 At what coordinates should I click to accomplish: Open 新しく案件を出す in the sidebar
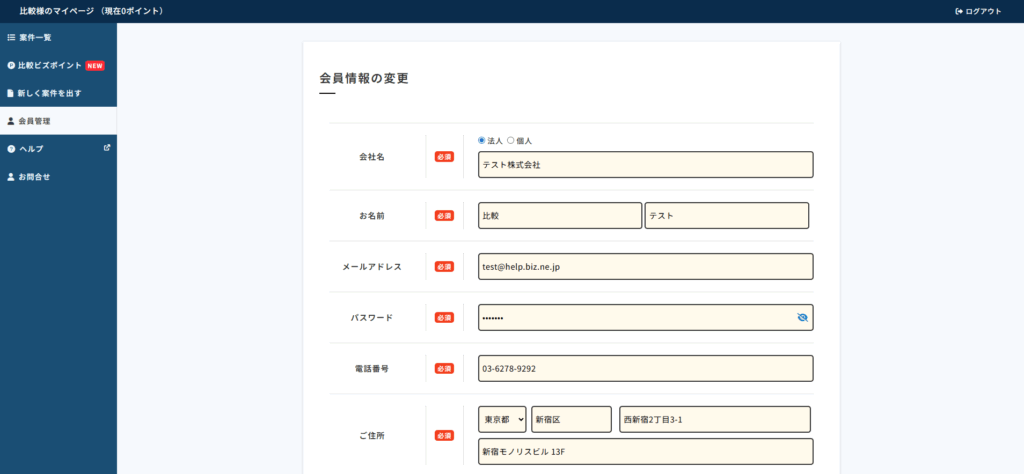coord(50,93)
